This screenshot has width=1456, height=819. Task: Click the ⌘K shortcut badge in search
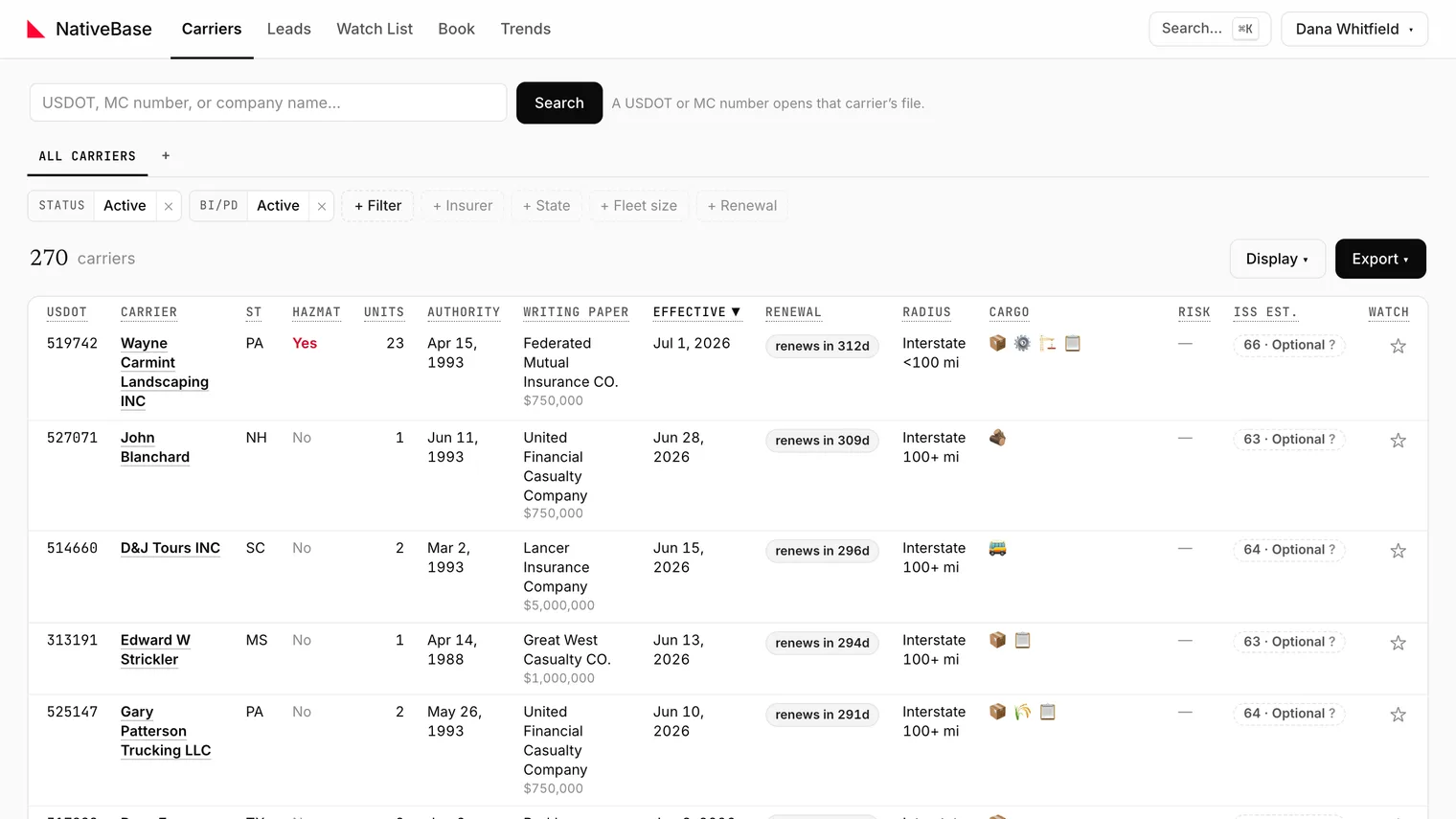pos(1245,29)
